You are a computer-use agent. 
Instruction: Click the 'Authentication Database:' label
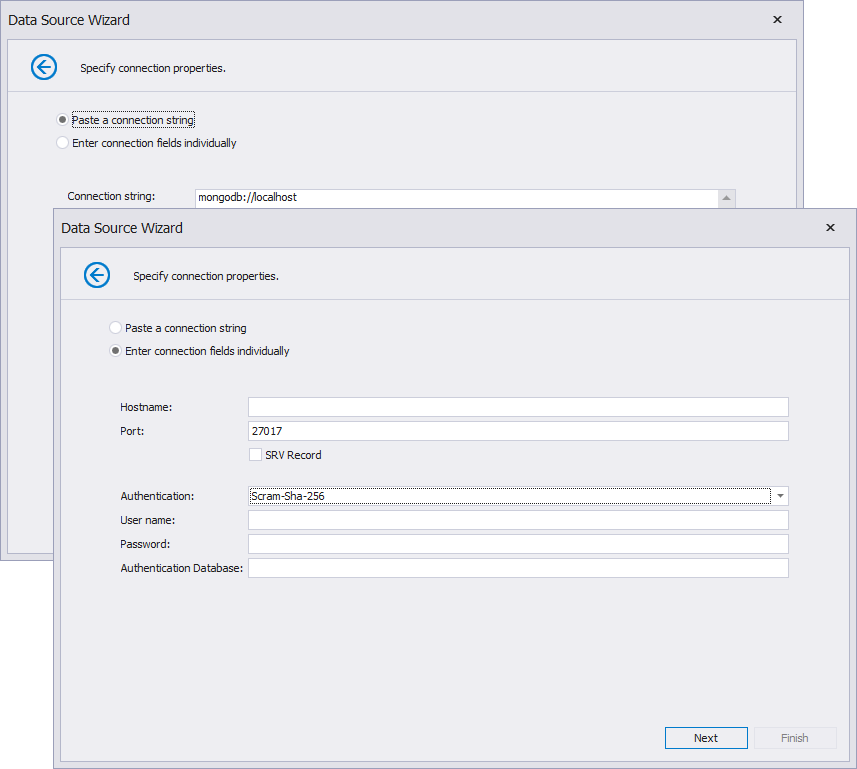181,568
